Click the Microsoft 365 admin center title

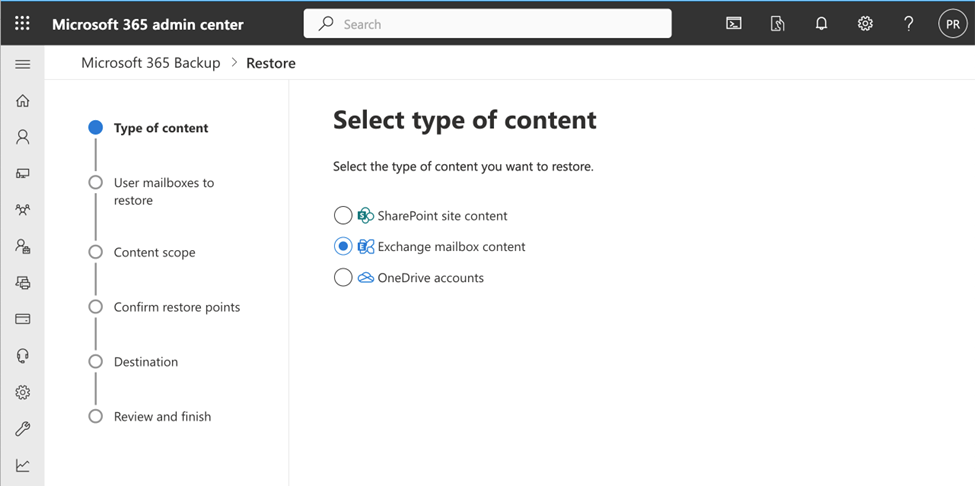pyautogui.click(x=148, y=24)
